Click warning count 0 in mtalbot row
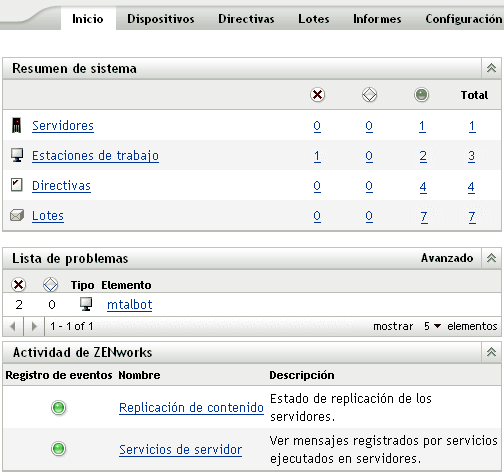 click(52, 304)
